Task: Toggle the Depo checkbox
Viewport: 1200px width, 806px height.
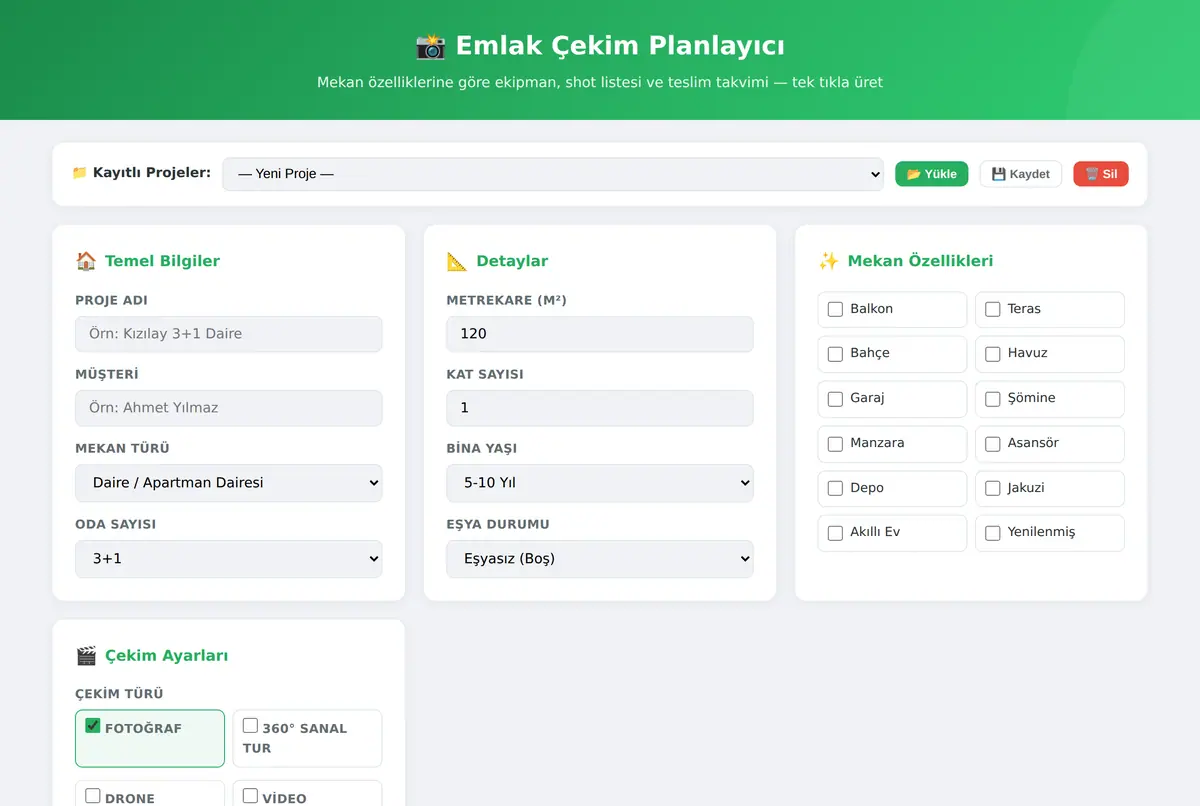Action: pos(835,489)
